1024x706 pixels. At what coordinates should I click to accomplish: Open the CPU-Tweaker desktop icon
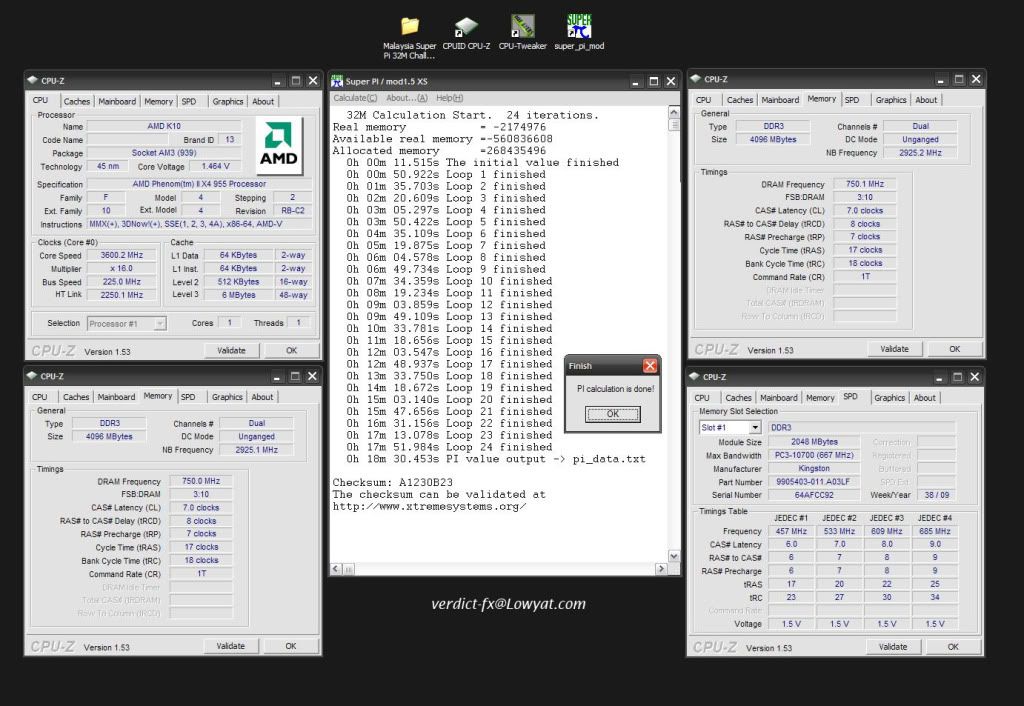(x=522, y=27)
